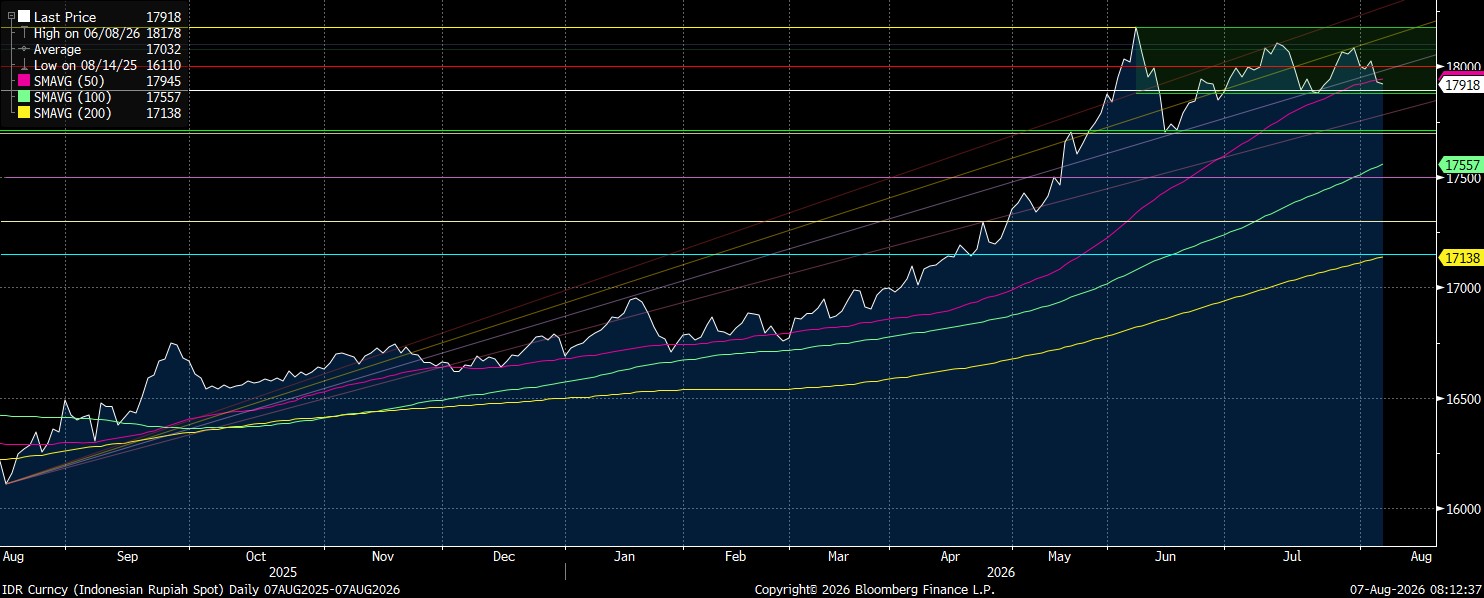Click the Jul month label on axis
Image resolution: width=1484 pixels, height=598 pixels.
(x=1291, y=555)
